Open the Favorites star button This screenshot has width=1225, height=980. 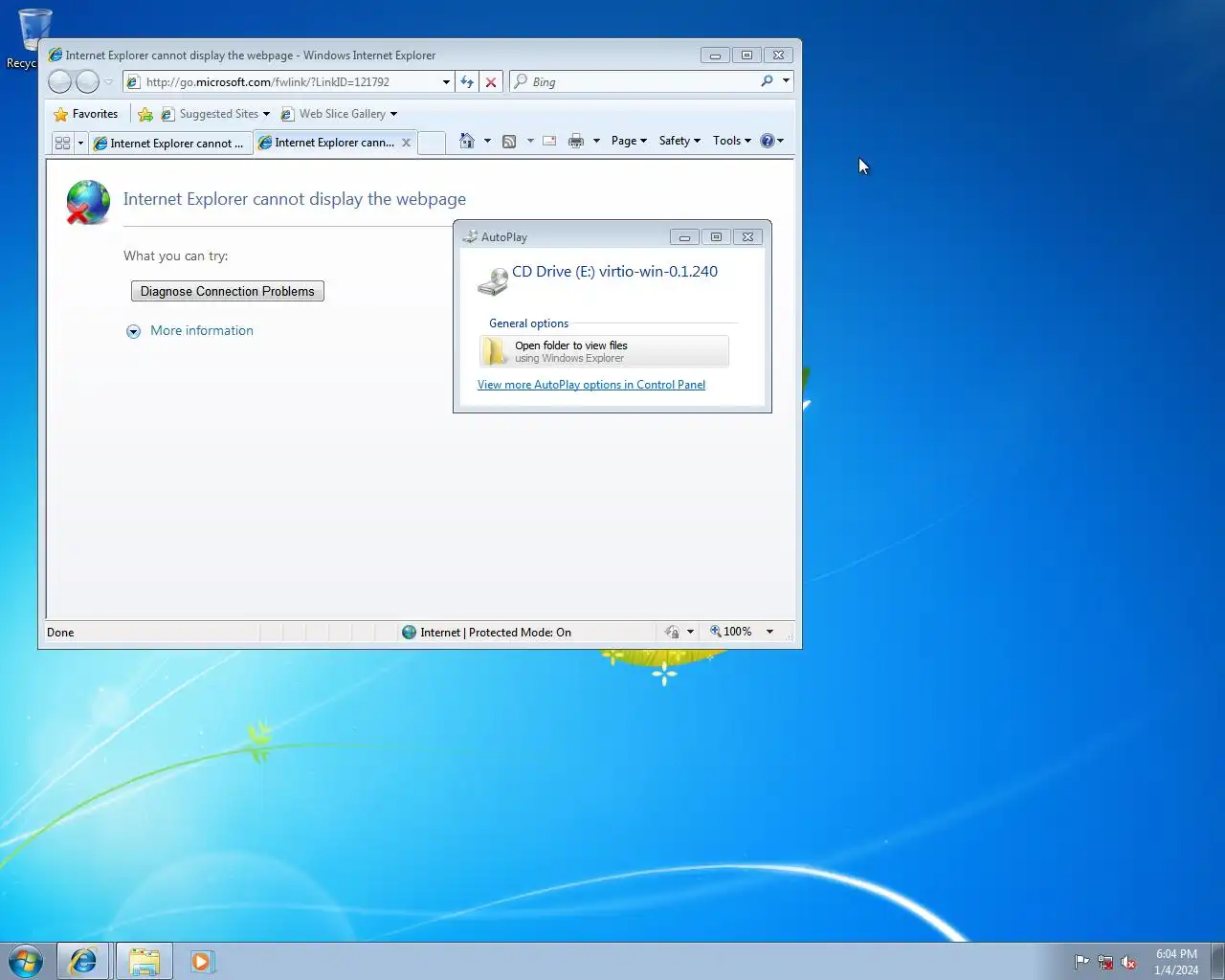tap(86, 114)
